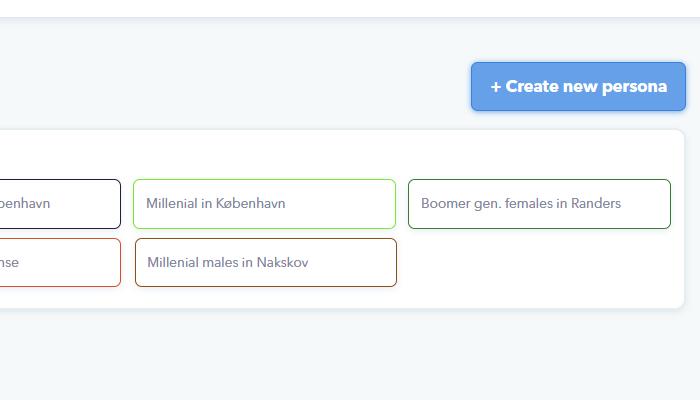Image resolution: width=700 pixels, height=400 pixels.
Task: Click the dark green border of Randers card
Action: click(x=539, y=180)
